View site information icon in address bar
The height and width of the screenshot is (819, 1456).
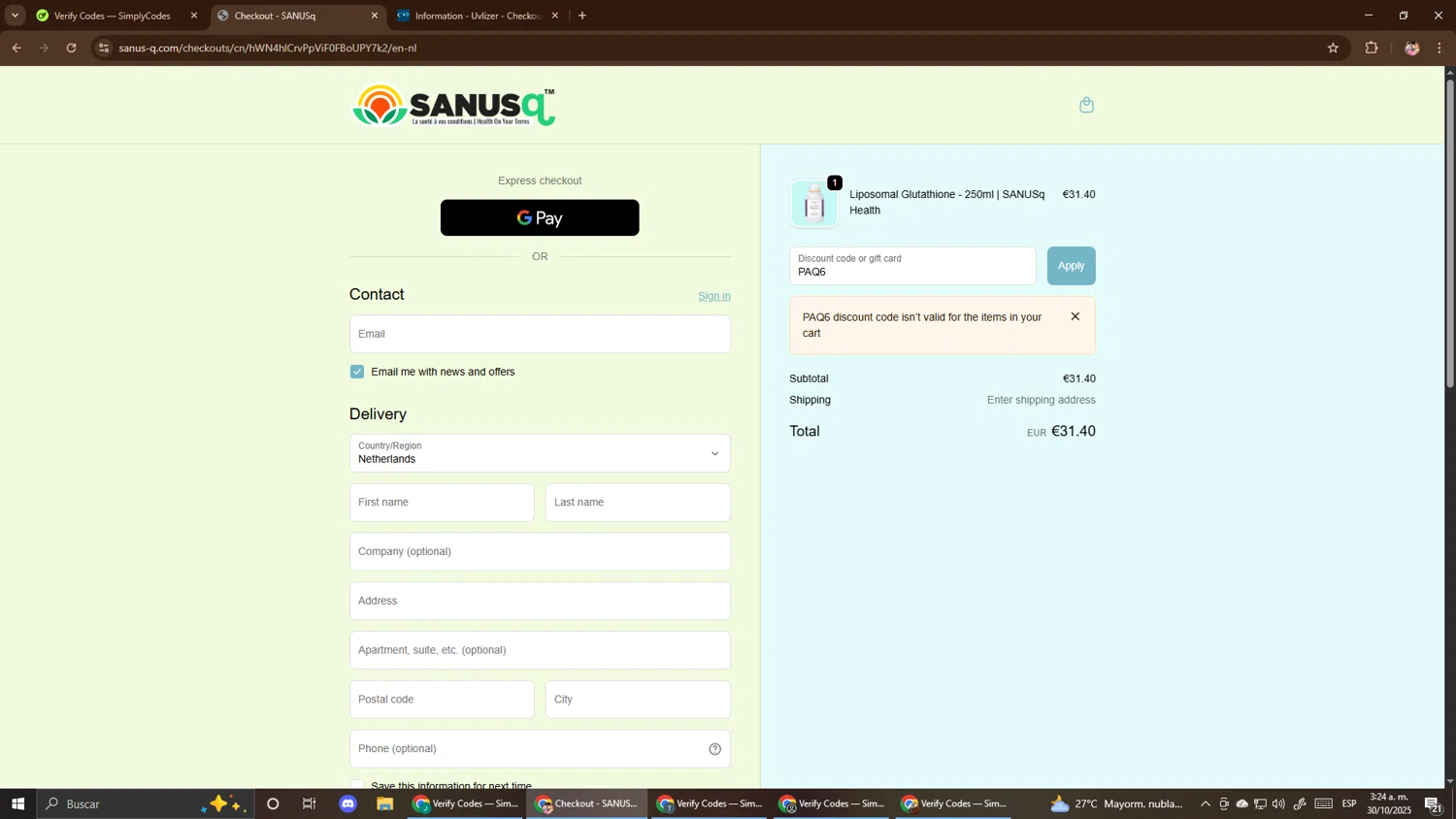pyautogui.click(x=104, y=48)
